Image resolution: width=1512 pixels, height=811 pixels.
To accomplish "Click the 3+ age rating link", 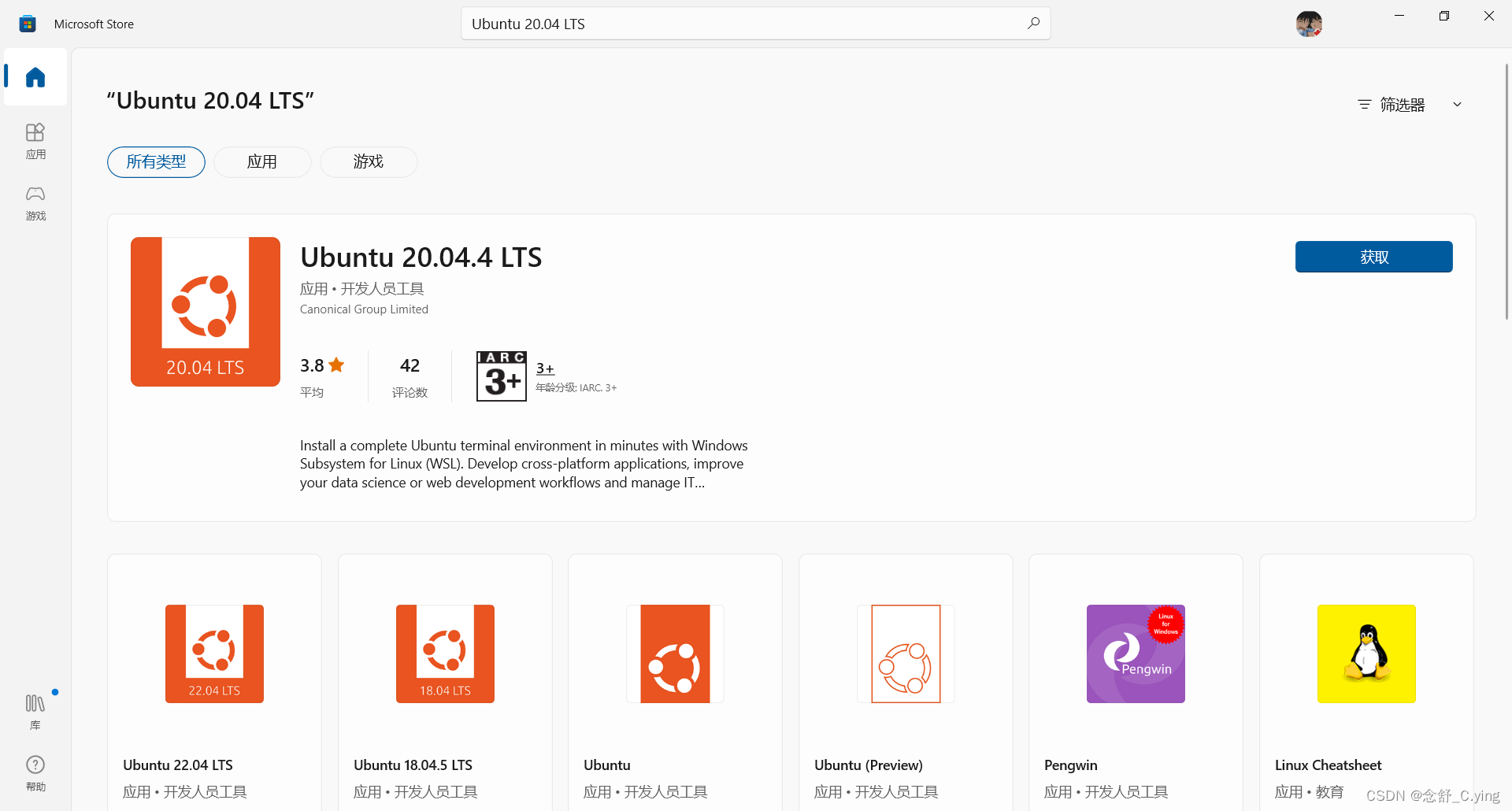I will [x=545, y=368].
